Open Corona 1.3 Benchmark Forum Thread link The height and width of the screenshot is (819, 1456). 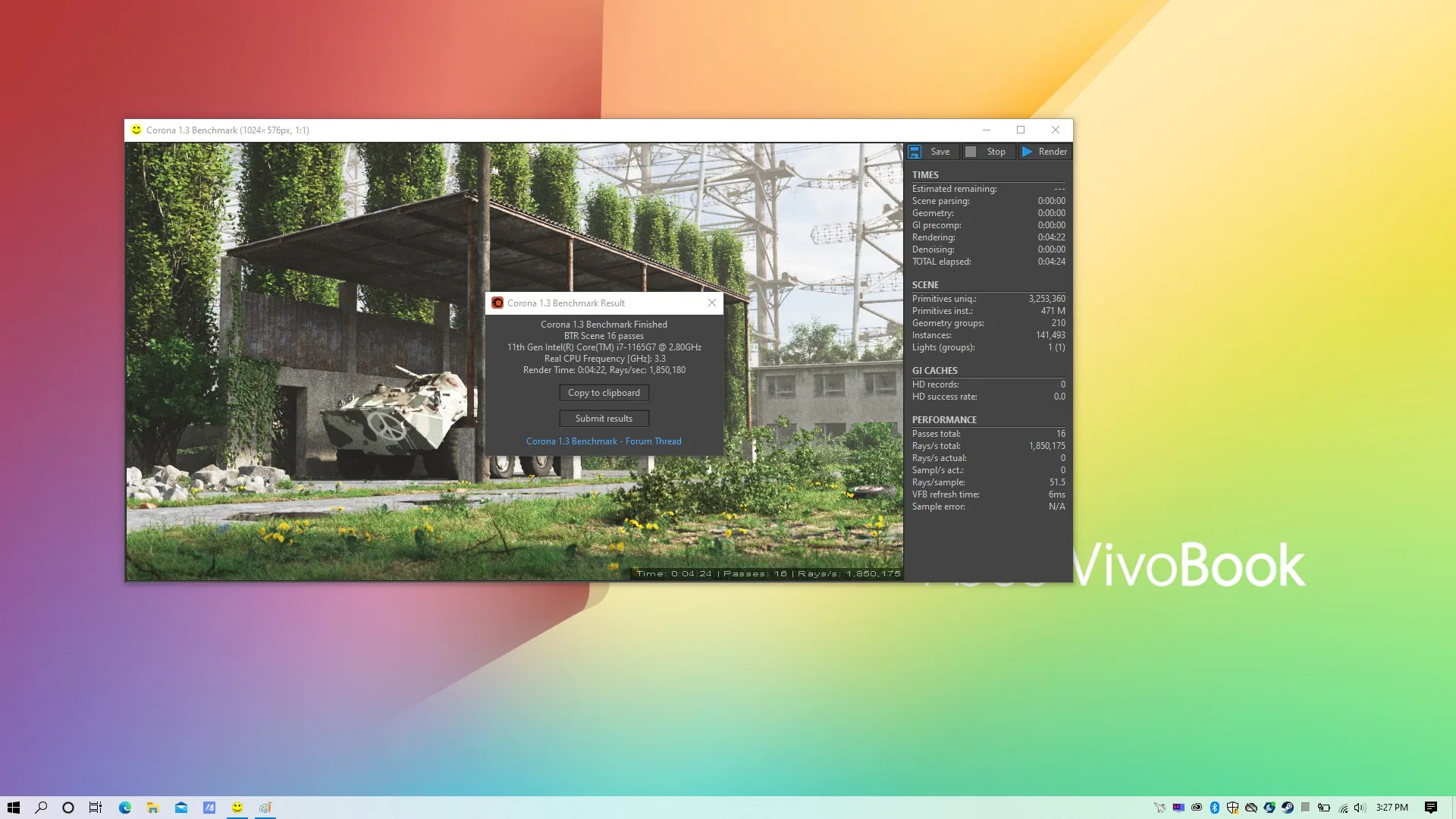pos(604,441)
